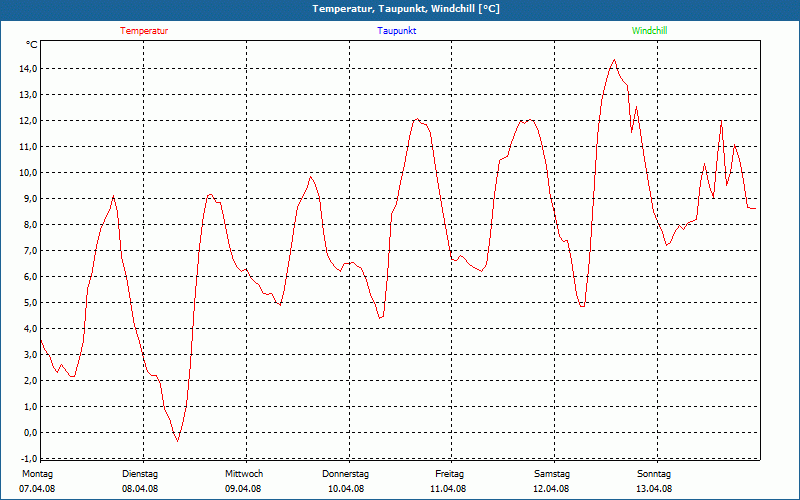
Task: Click the 11.04.08 date label
Action: [x=448, y=489]
